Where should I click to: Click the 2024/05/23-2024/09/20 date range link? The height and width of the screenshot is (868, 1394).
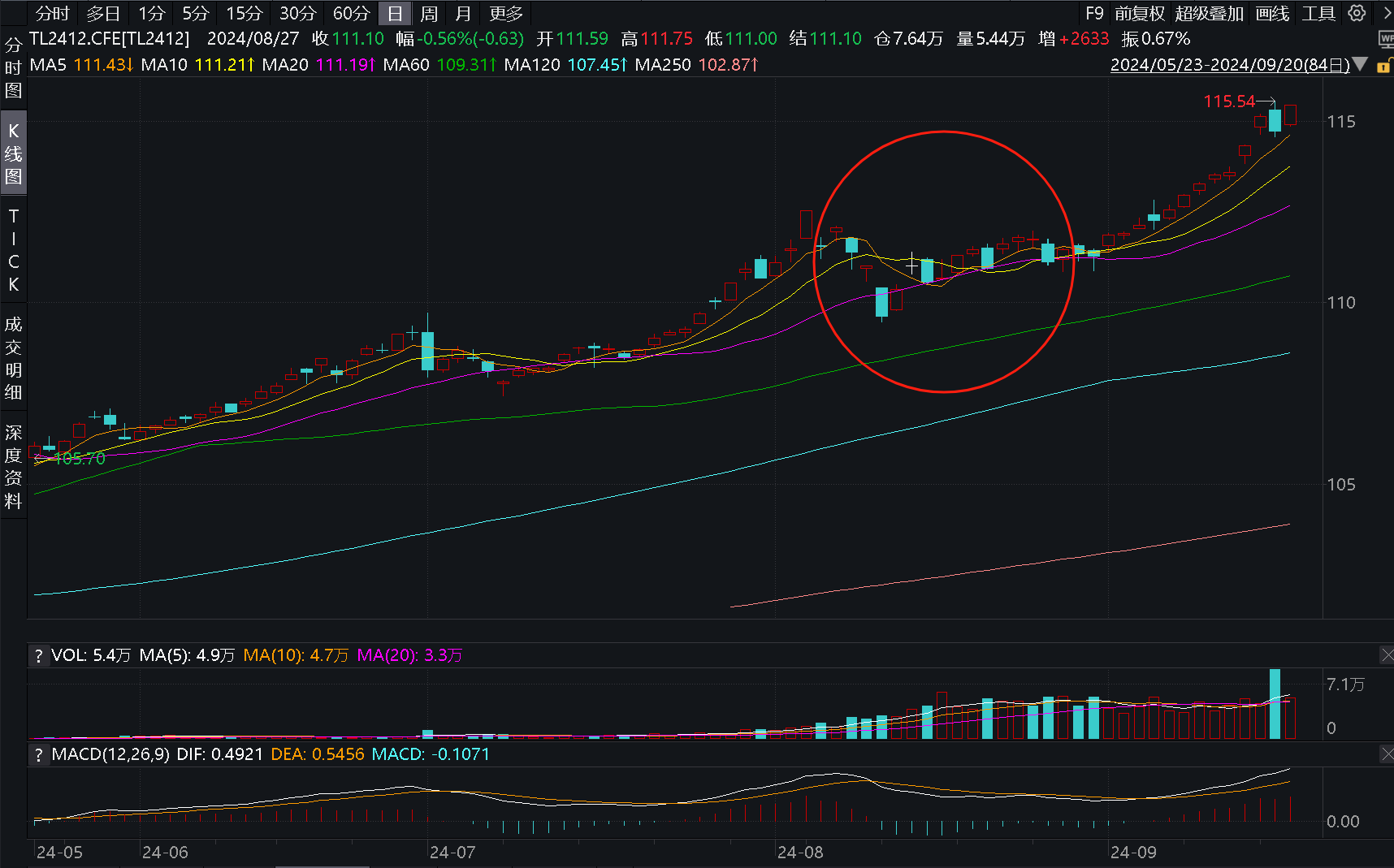1229,65
